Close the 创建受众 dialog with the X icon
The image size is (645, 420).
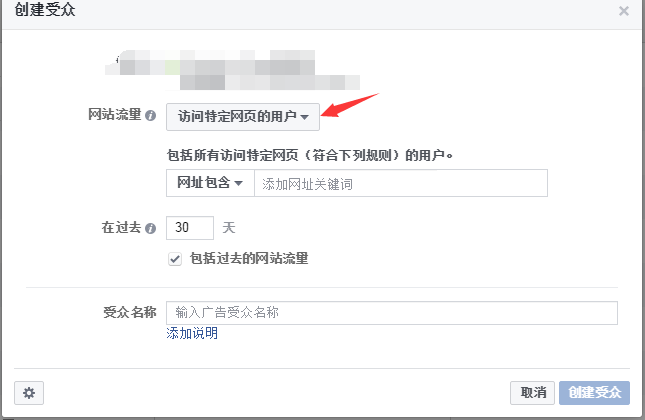click(624, 11)
